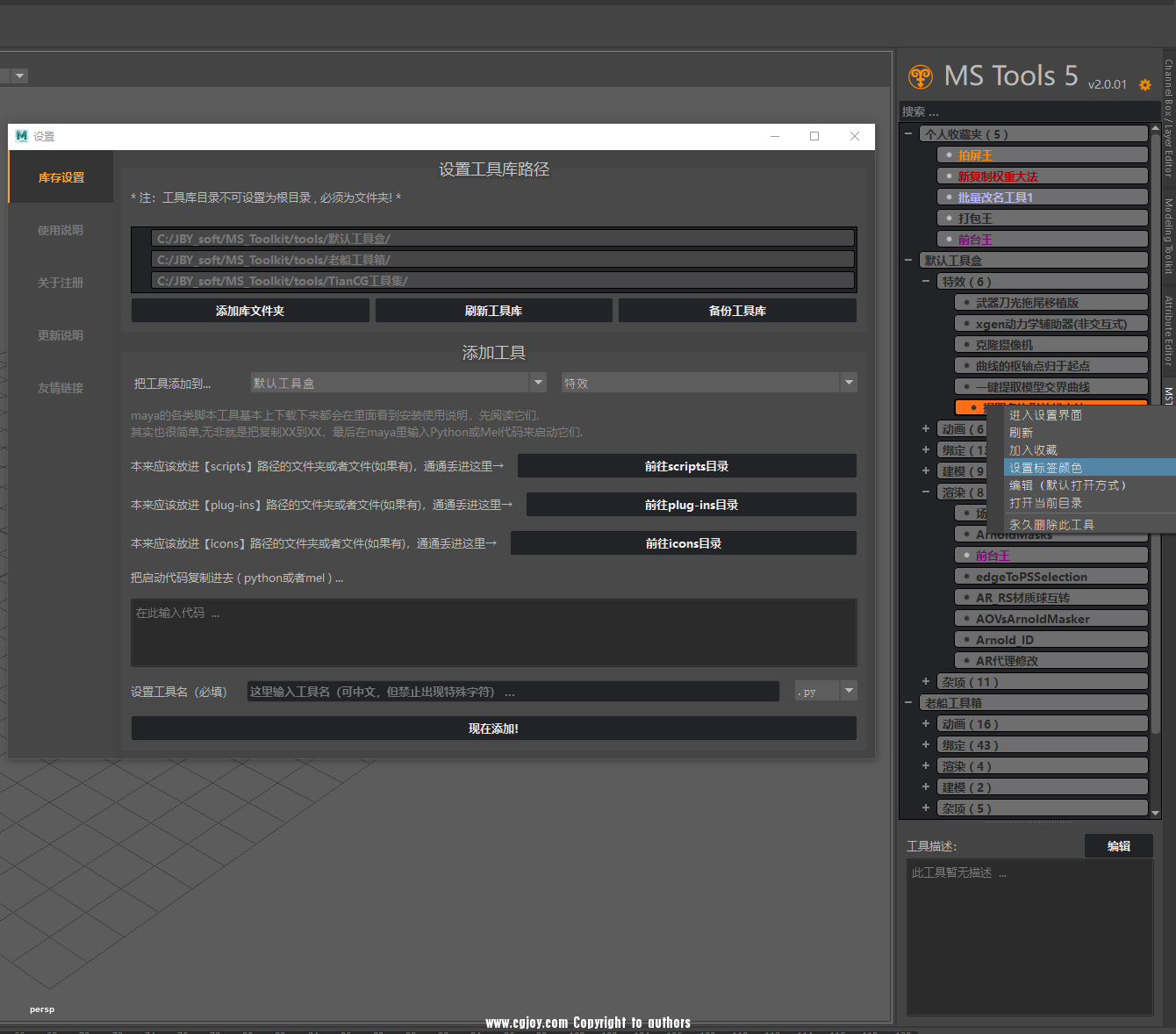Image resolution: width=1176 pixels, height=1034 pixels.
Task: Expand the 杂项 (11) subgroup
Action: coord(926,682)
